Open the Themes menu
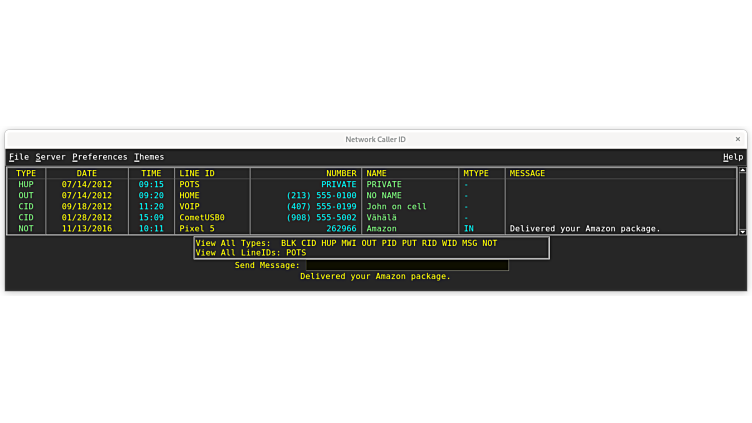752x423 pixels. click(149, 157)
